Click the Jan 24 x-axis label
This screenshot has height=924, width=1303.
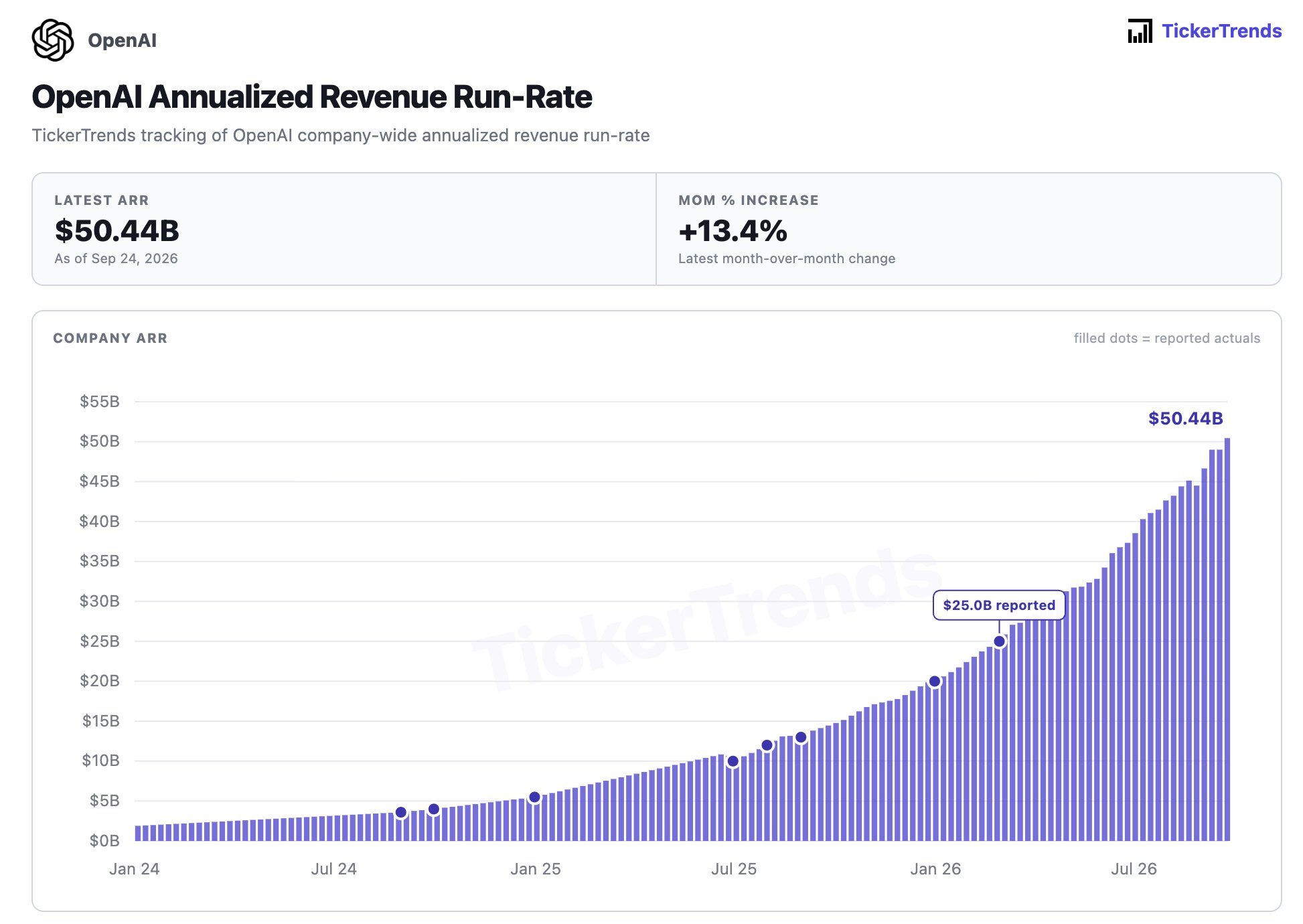tap(134, 869)
